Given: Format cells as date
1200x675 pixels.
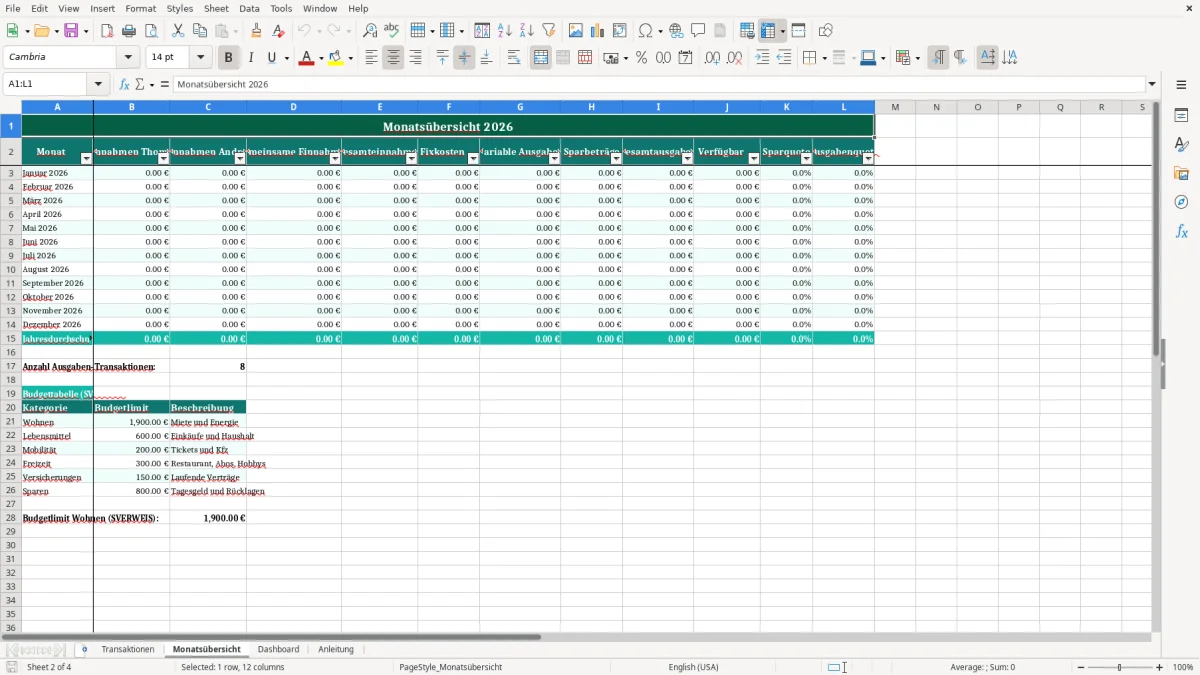Looking at the screenshot, I should [686, 58].
